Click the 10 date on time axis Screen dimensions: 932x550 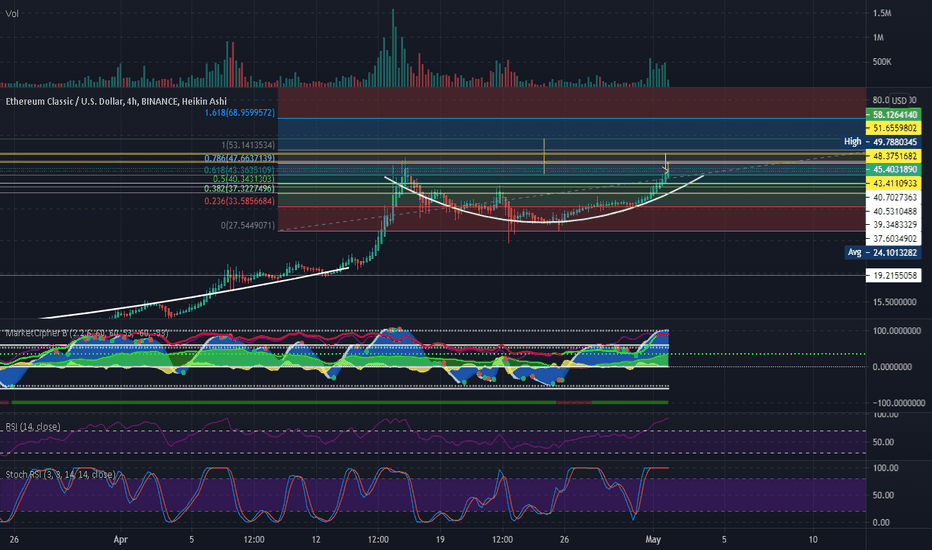tap(813, 539)
